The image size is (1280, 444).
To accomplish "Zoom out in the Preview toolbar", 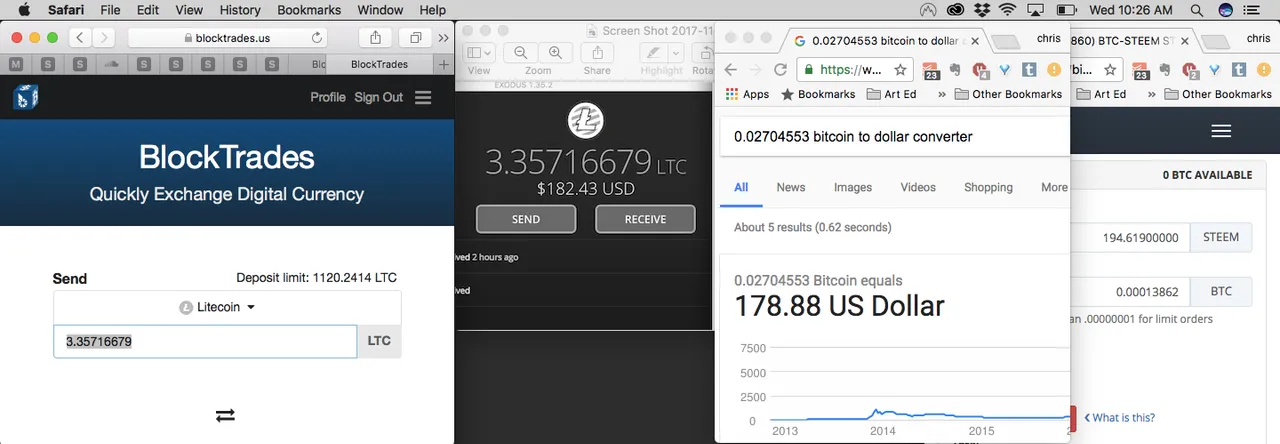I will point(521,53).
